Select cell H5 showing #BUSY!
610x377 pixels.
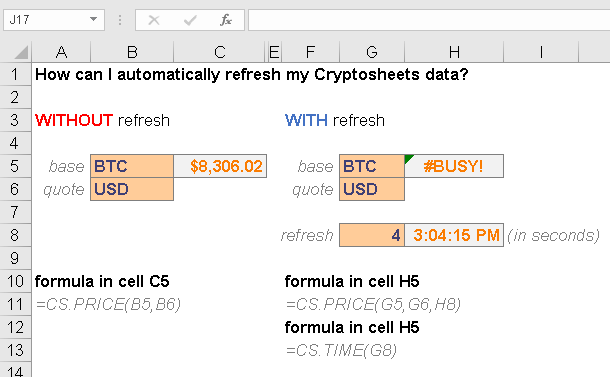[x=454, y=166]
